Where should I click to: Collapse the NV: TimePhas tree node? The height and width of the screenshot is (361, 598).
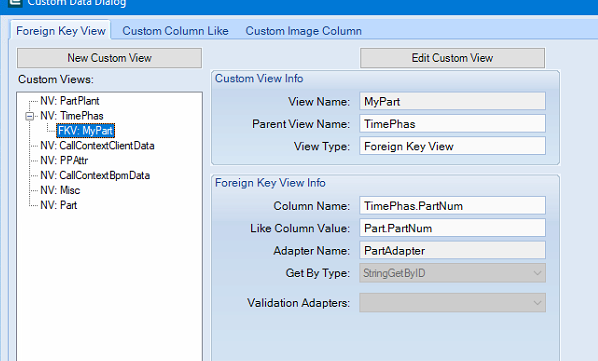tap(29, 116)
